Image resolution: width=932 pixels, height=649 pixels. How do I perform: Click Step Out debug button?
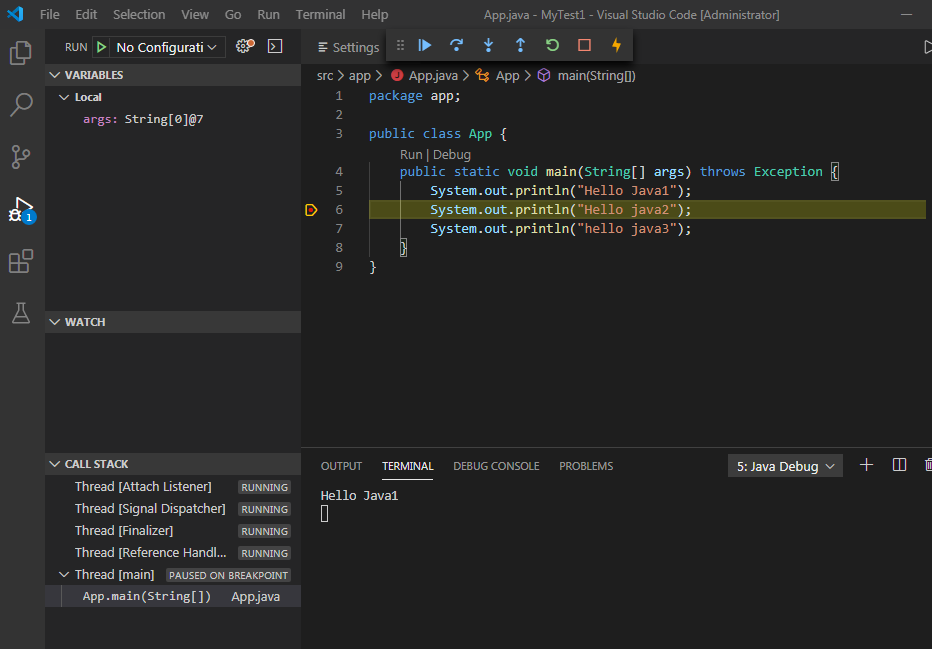pos(520,46)
